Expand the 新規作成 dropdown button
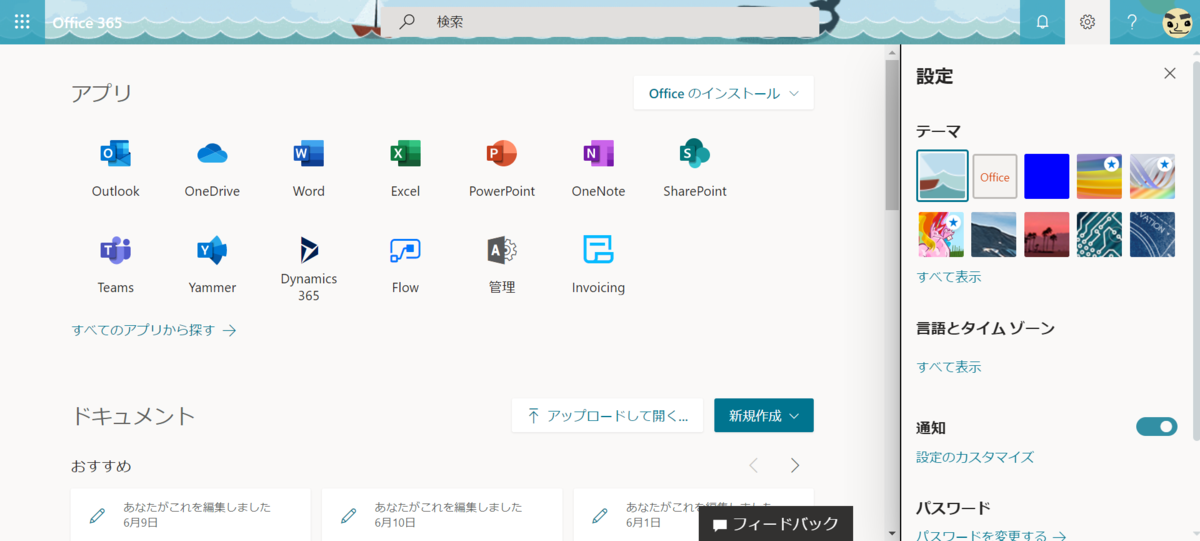This screenshot has width=1200, height=541. click(764, 415)
